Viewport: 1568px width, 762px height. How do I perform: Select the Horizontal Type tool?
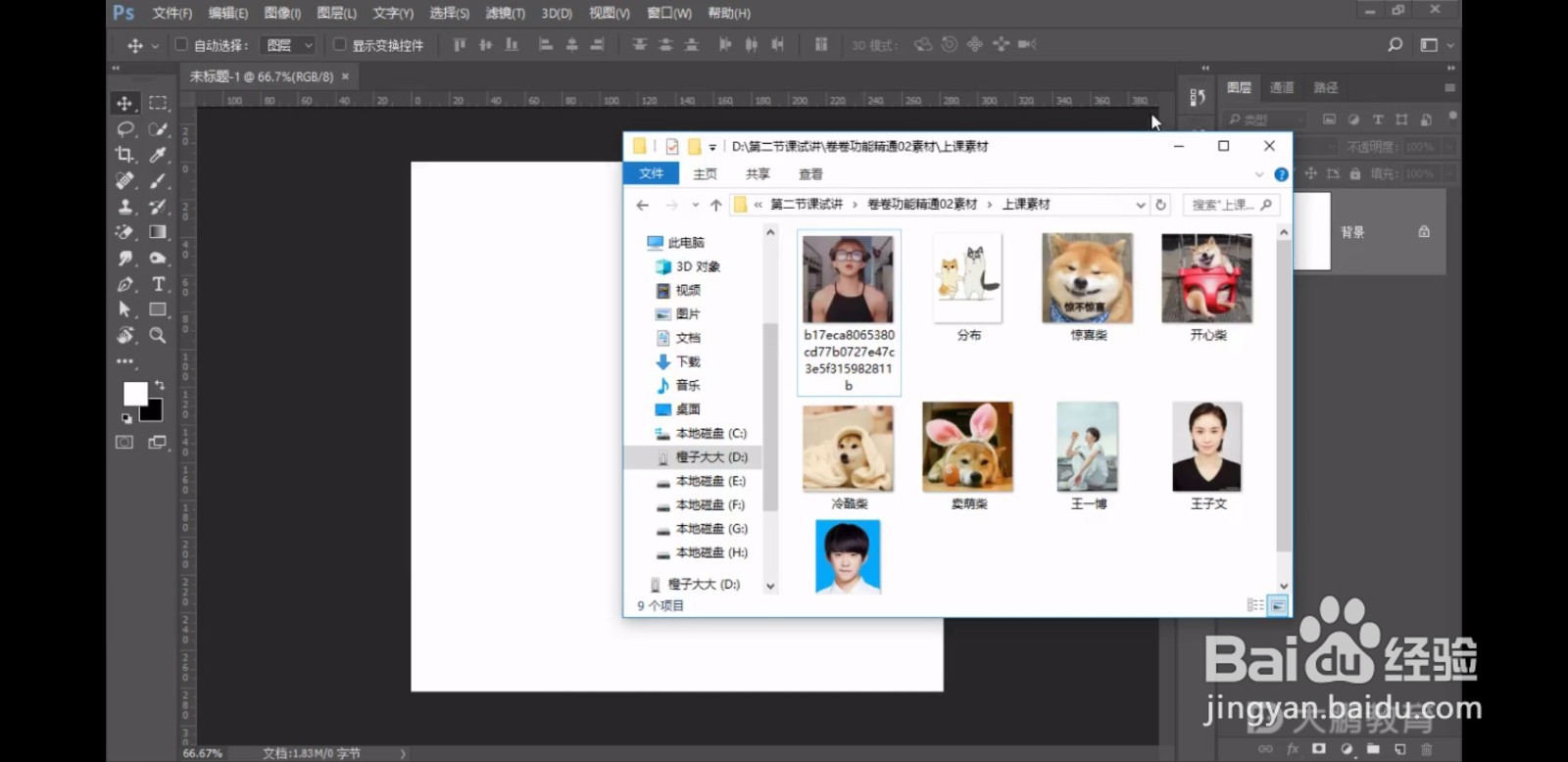coord(158,284)
